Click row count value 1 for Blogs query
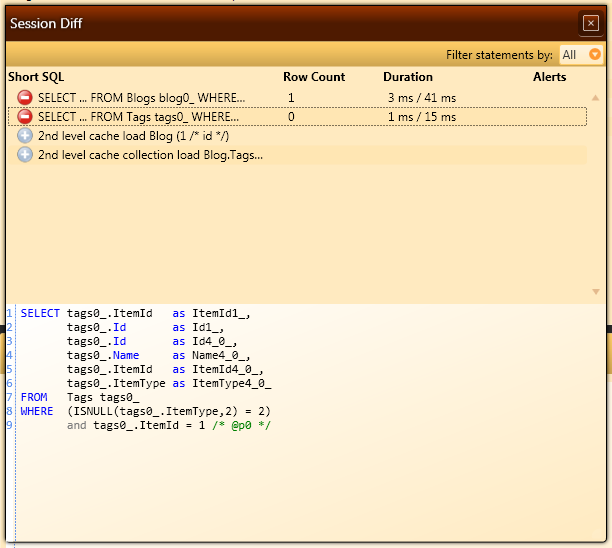Image resolution: width=612 pixels, height=548 pixels. pyautogui.click(x=291, y=98)
